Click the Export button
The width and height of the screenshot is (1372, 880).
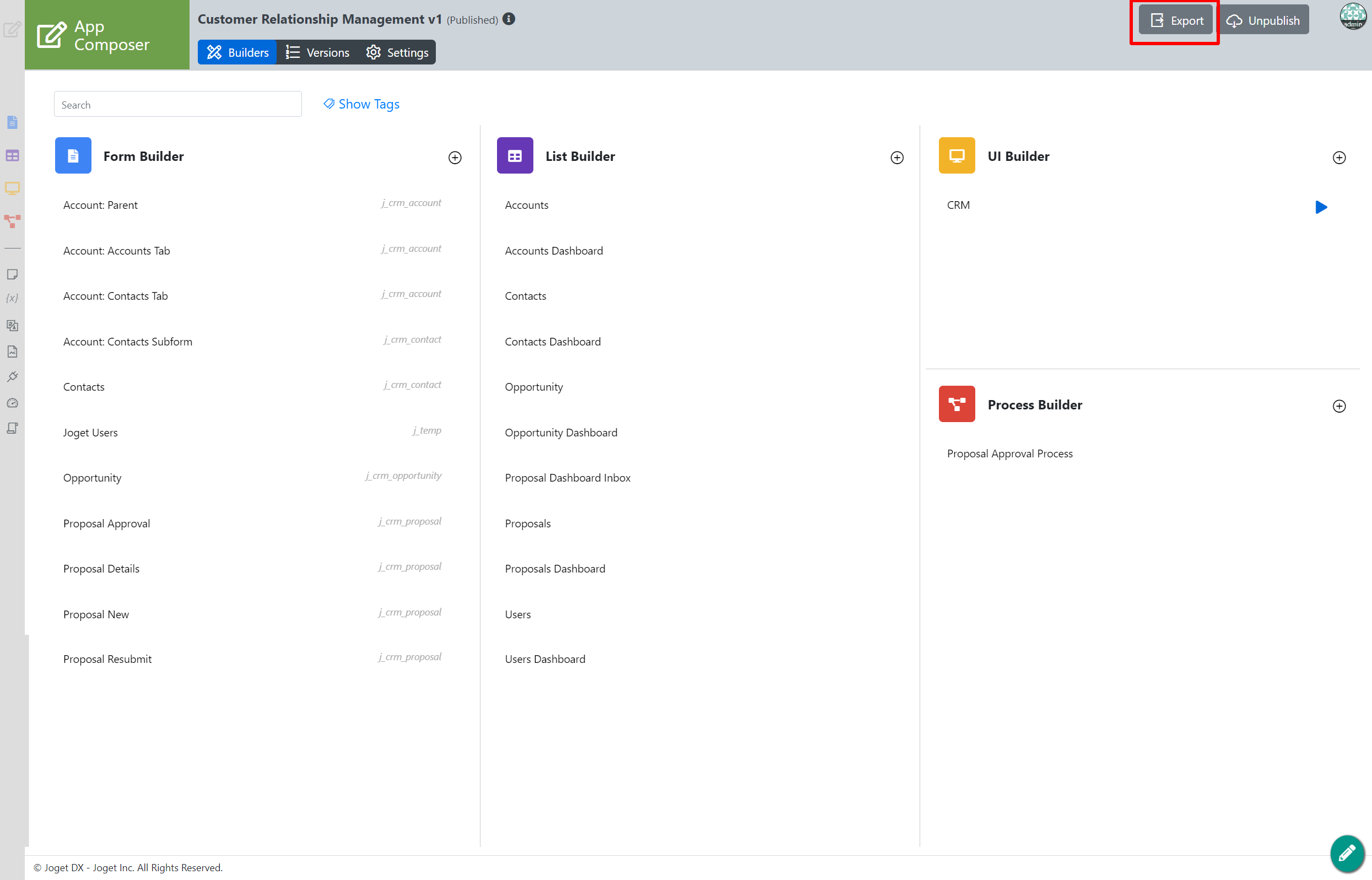pos(1175,20)
